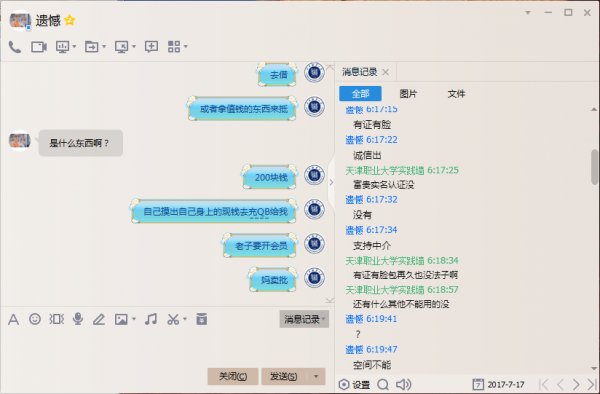Viewport: 600px width, 394px height.
Task: Search message history with magnifier icon
Action: (383, 384)
